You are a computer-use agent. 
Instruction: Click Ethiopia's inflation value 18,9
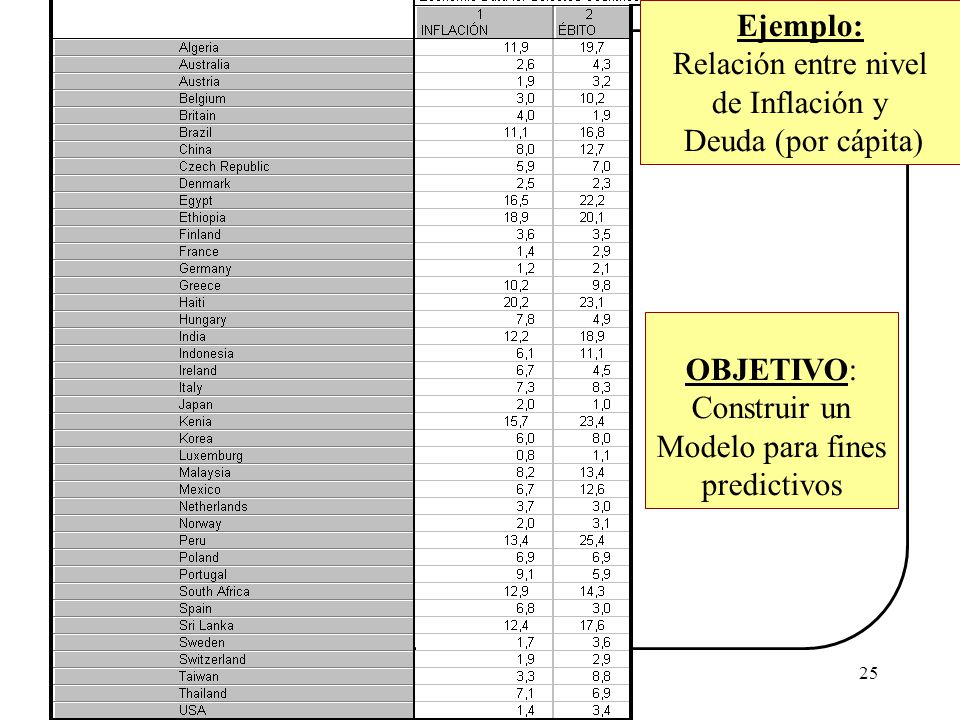pyautogui.click(x=516, y=217)
